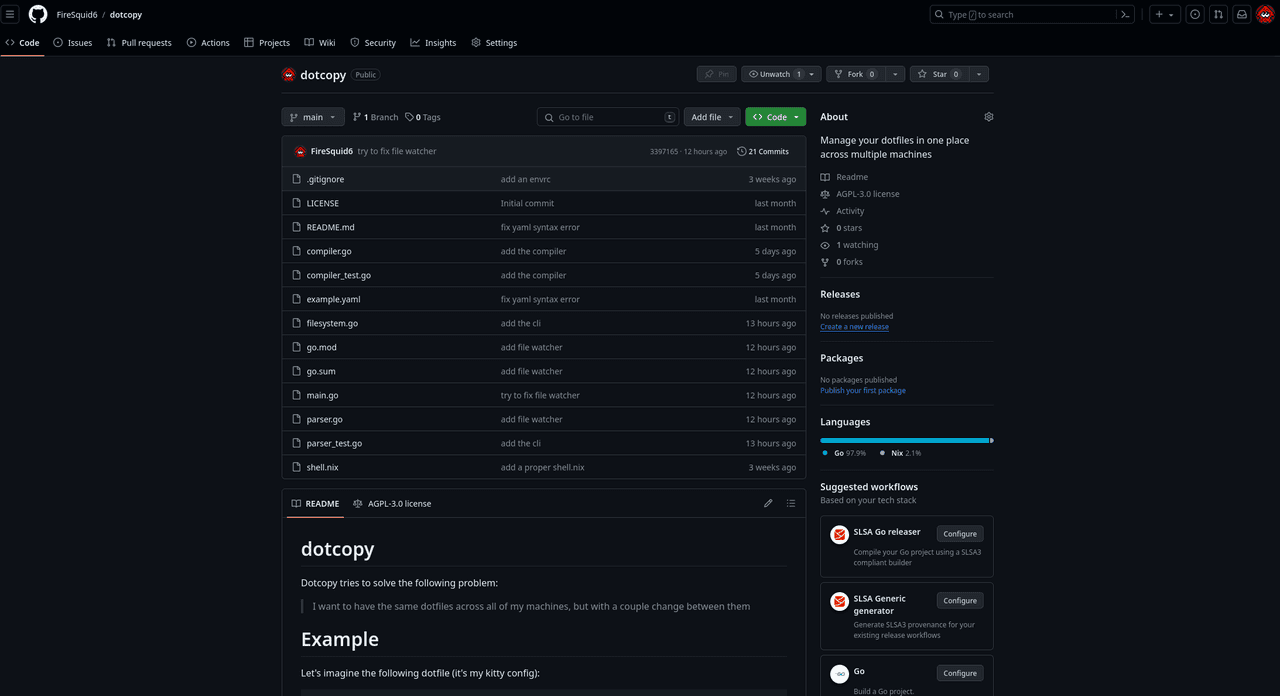The image size is (1280, 696).
Task: Show the README outline list icon
Action: pyautogui.click(x=791, y=503)
